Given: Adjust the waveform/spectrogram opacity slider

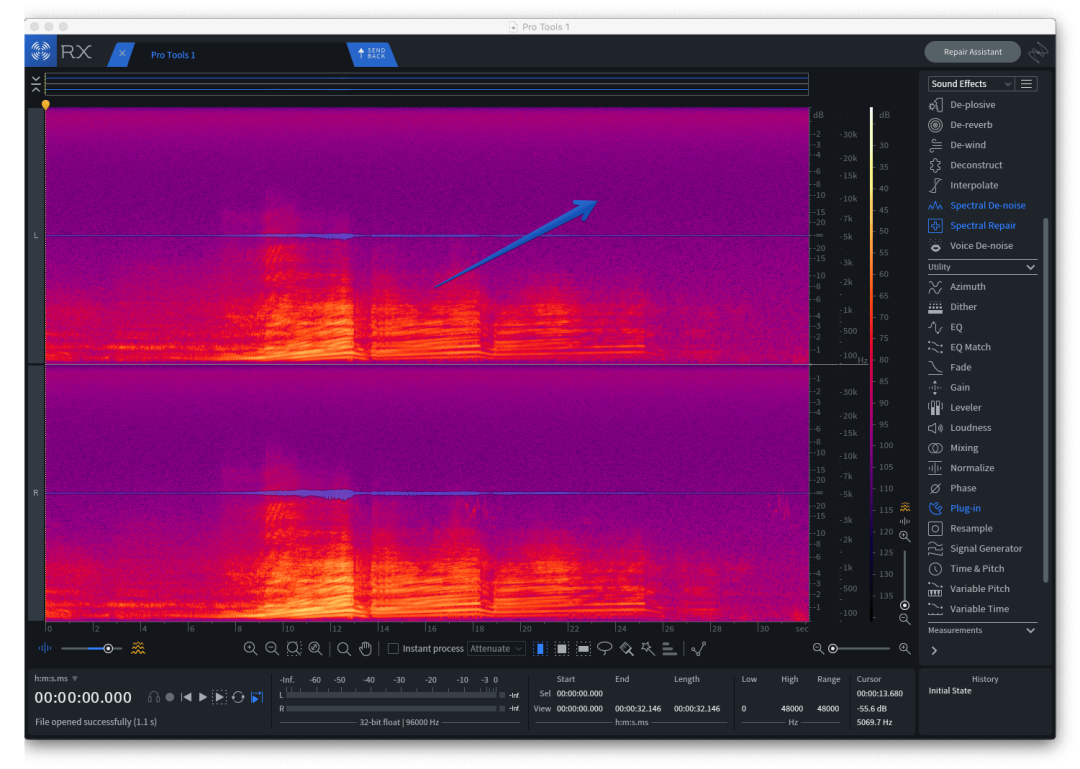Looking at the screenshot, I should coord(107,649).
